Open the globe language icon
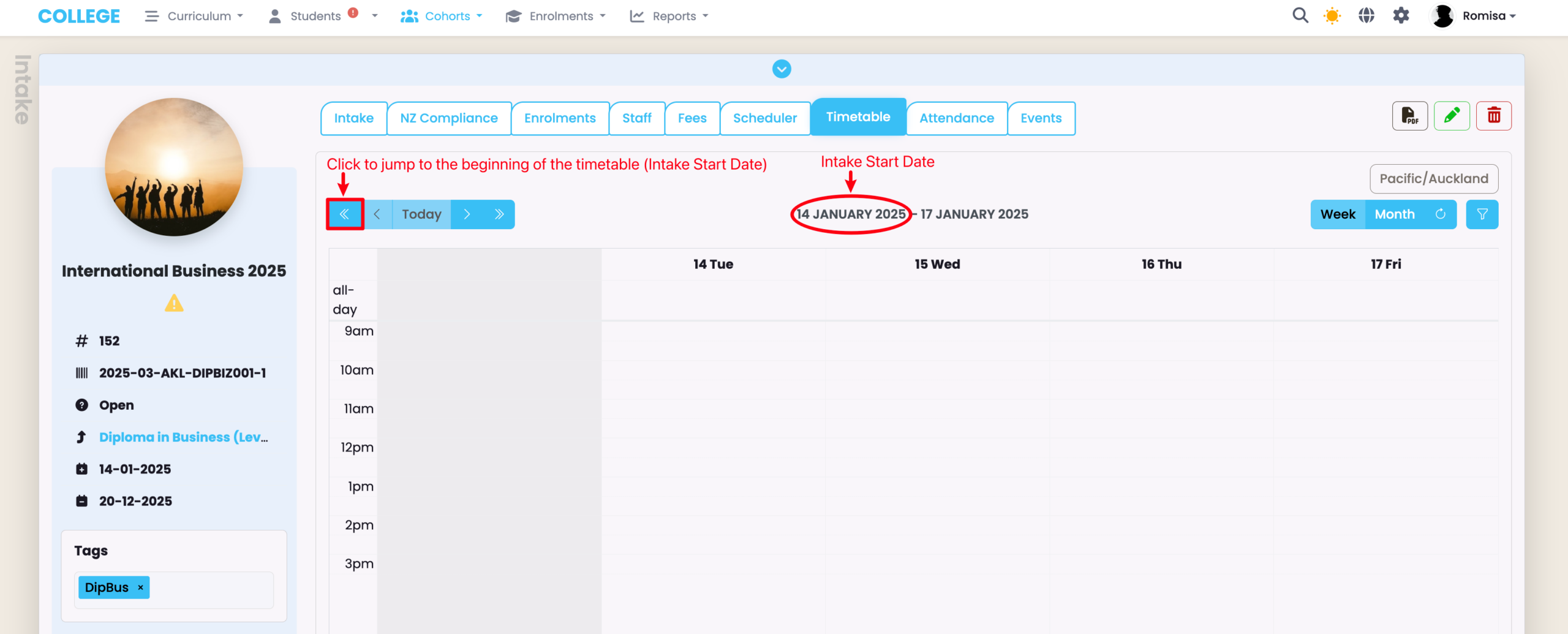Screen dimensions: 1568x634 [x=1366, y=16]
